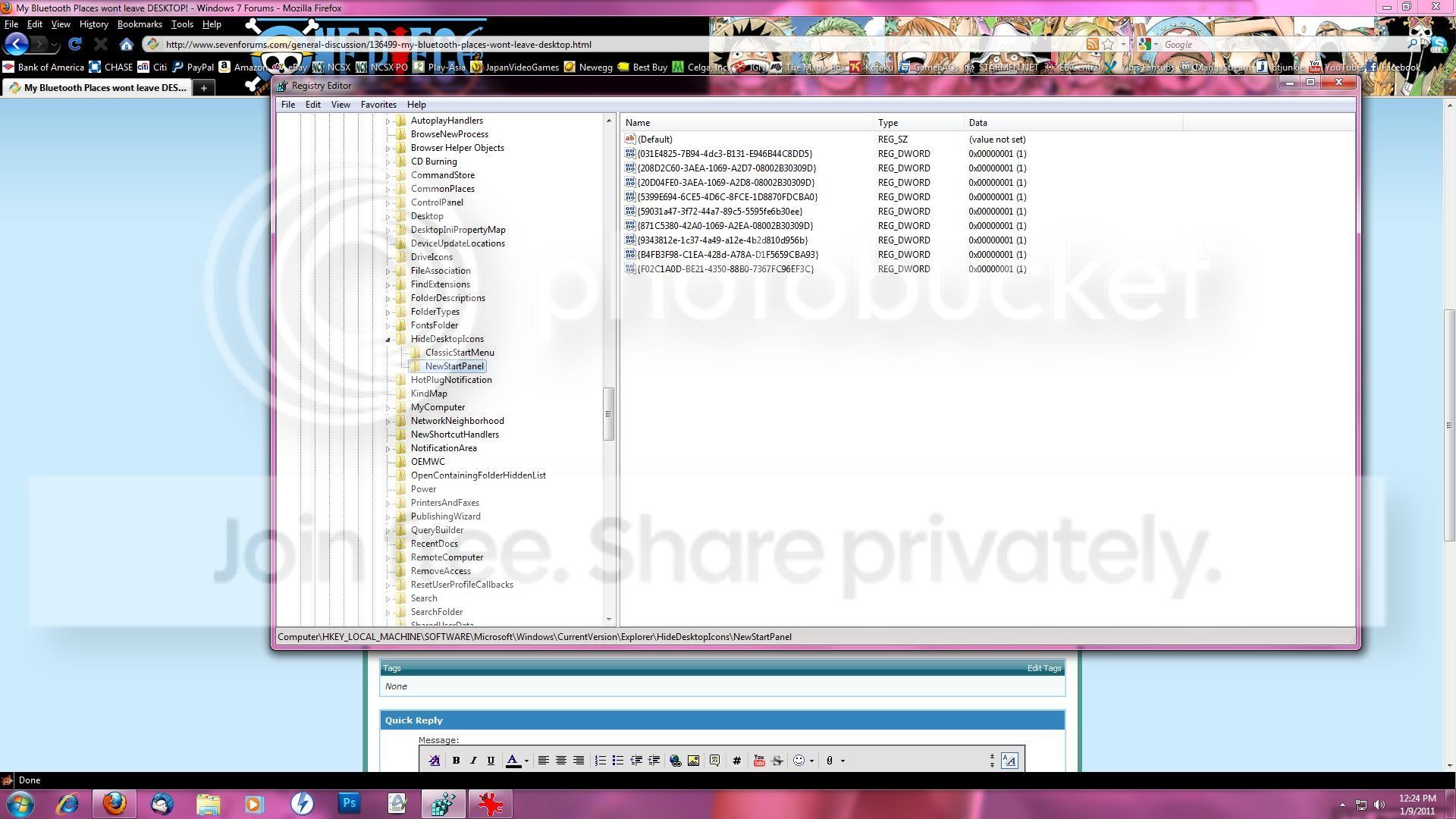This screenshot has height=819, width=1456.
Task: Toggle center alignment in editor
Action: click(561, 760)
